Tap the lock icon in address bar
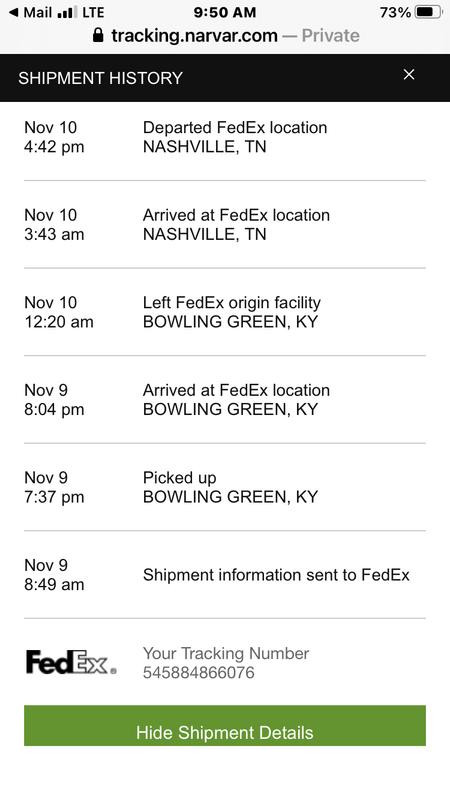This screenshot has height=800, width=450. tap(98, 35)
